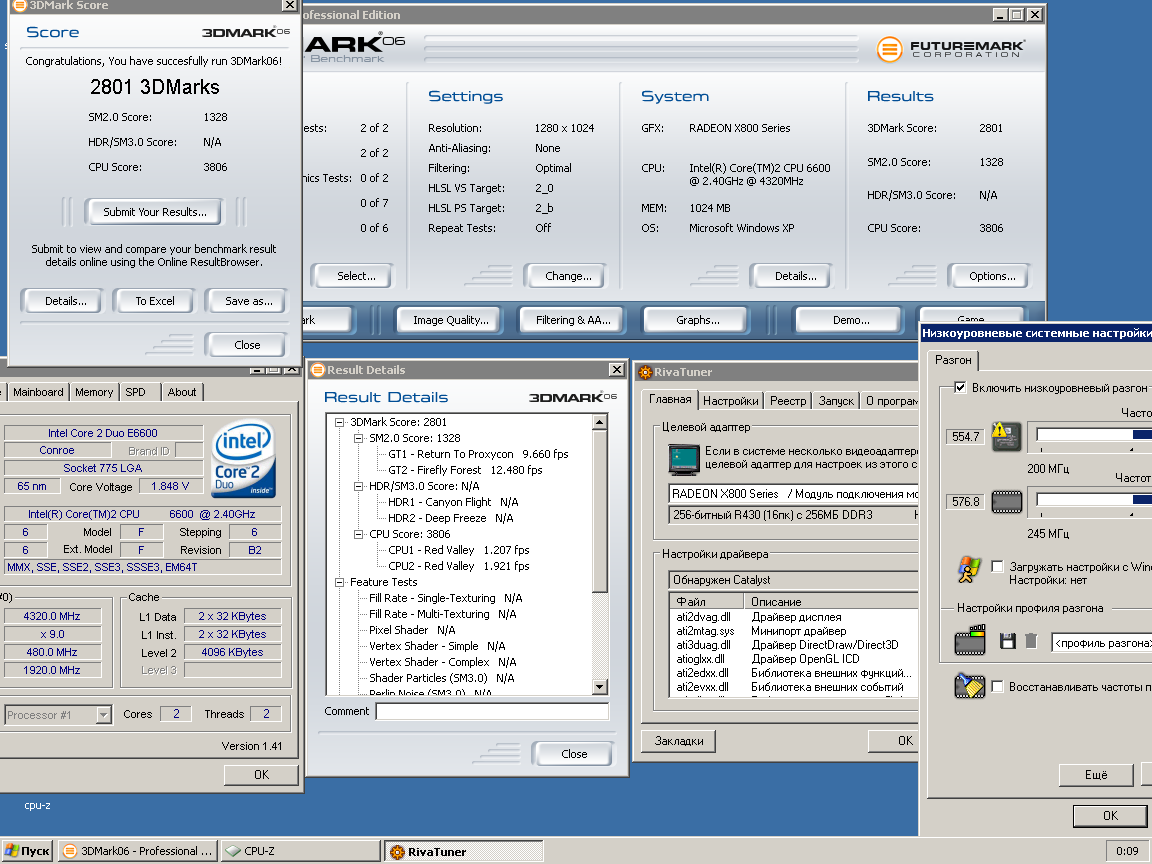Click Image Quality... button
The width and height of the screenshot is (1152, 864).
[x=450, y=320]
